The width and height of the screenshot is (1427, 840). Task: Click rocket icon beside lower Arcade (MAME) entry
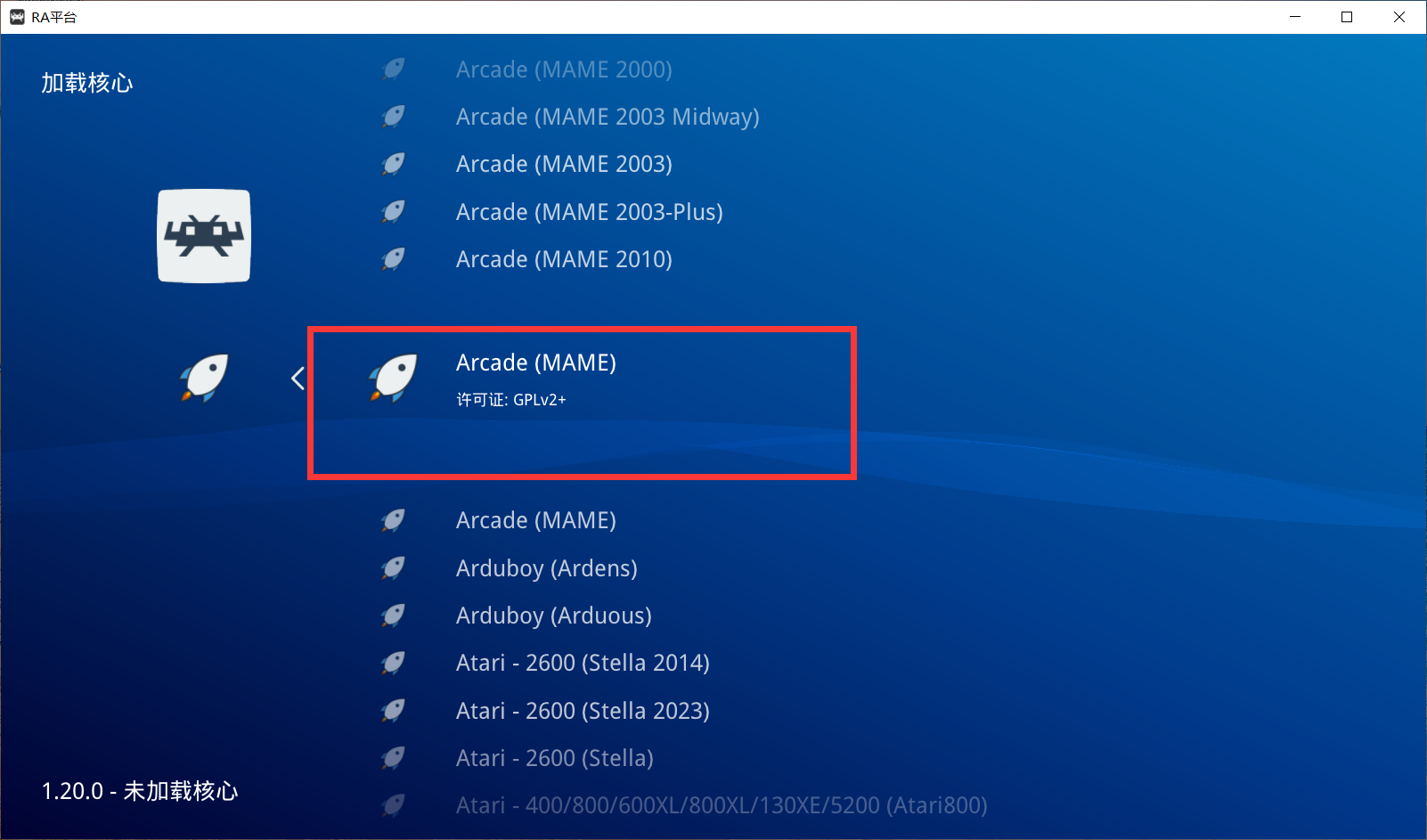click(x=393, y=520)
